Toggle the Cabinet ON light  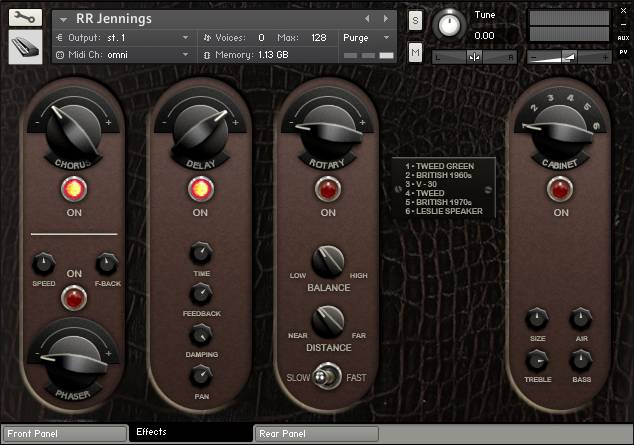[x=560, y=189]
